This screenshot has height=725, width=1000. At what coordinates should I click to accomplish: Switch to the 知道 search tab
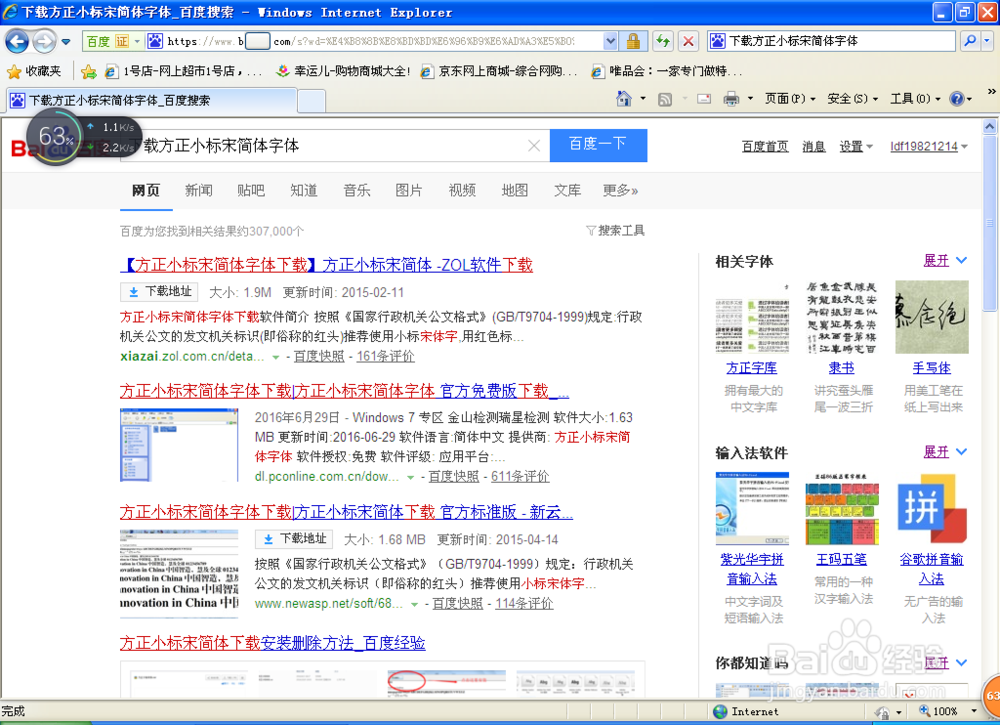[x=304, y=190]
